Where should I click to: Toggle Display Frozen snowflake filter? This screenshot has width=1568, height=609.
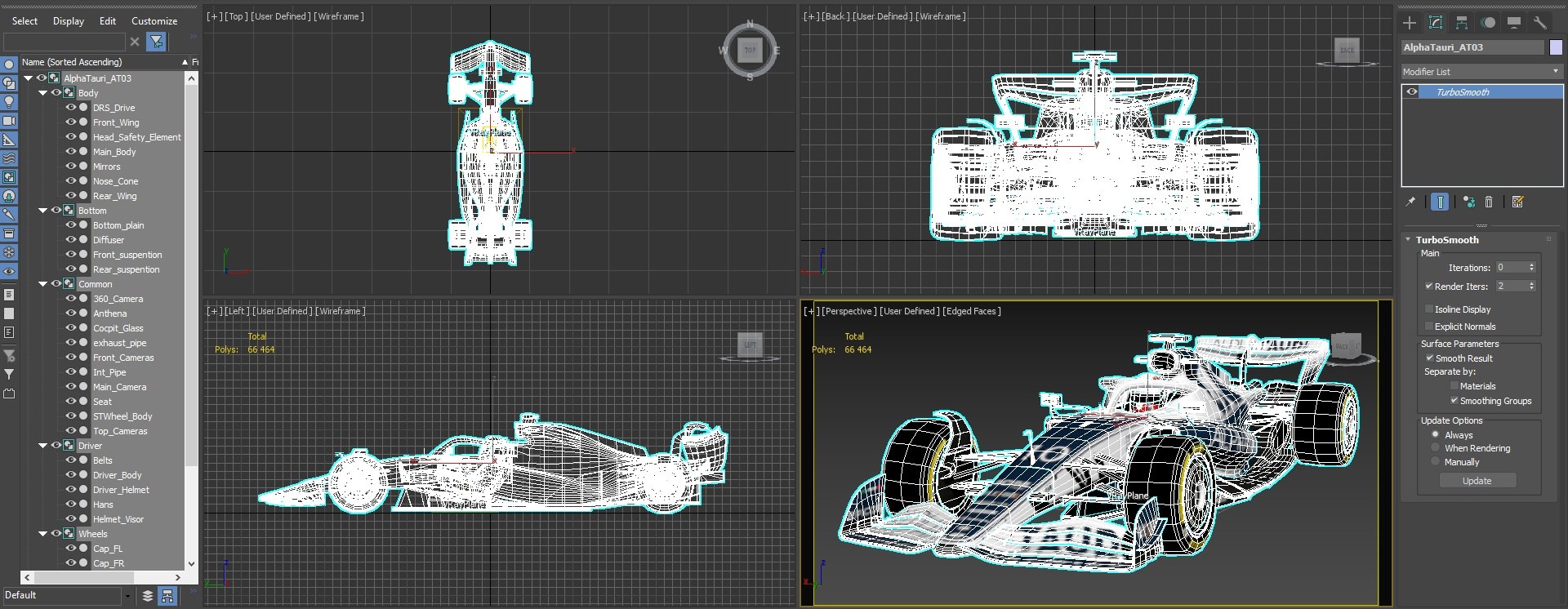click(9, 252)
